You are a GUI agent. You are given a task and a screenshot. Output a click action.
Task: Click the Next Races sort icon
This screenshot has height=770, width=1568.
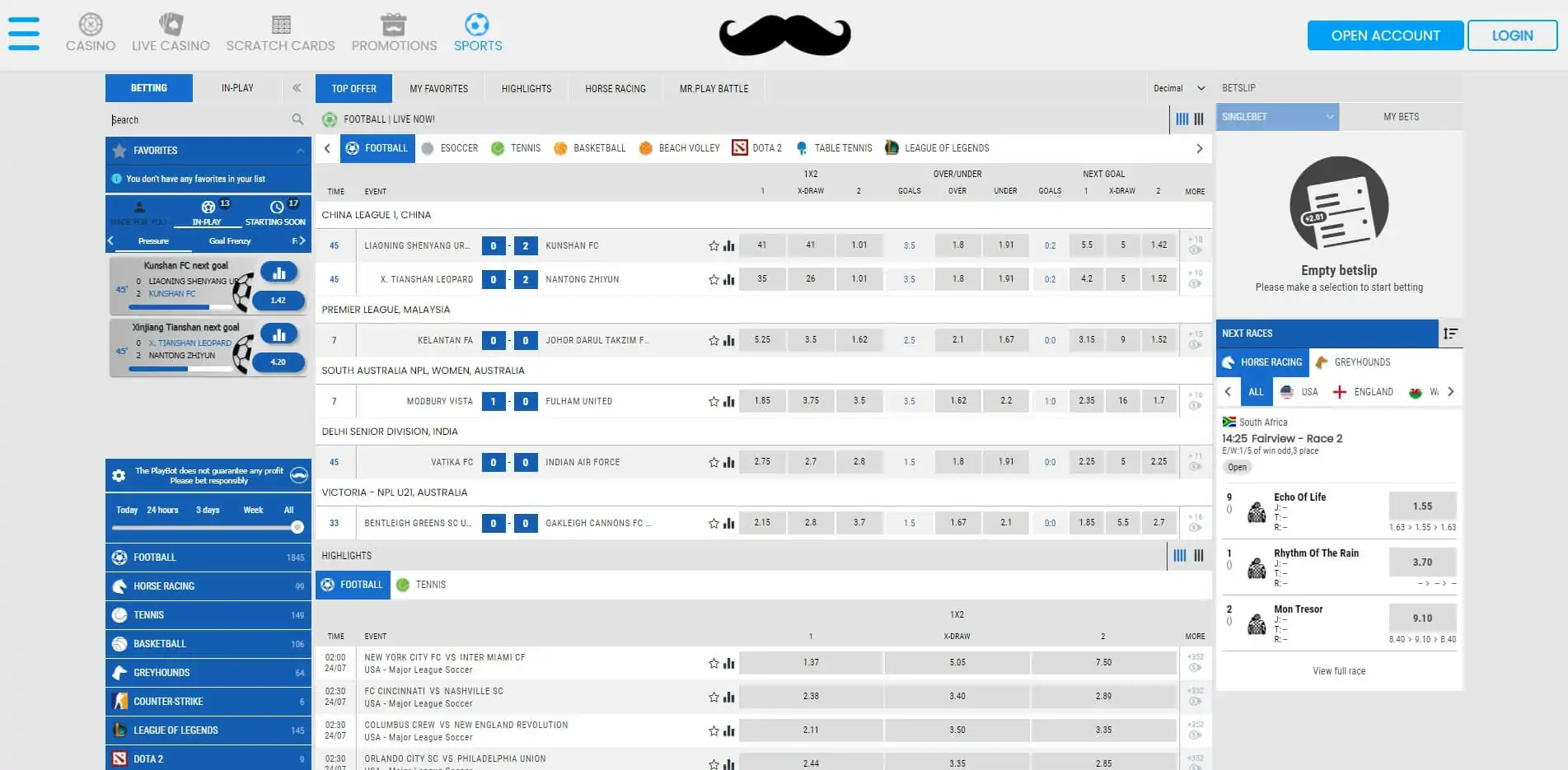(x=1450, y=334)
